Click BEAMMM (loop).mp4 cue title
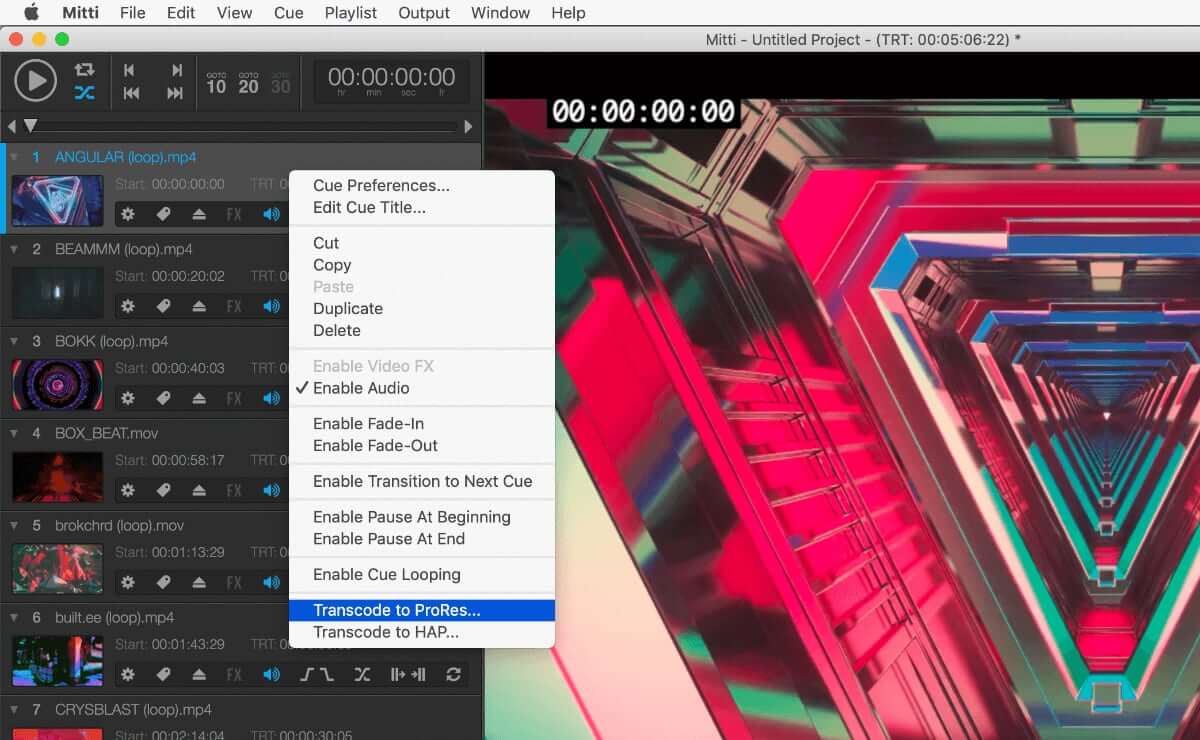1200x740 pixels. click(124, 249)
